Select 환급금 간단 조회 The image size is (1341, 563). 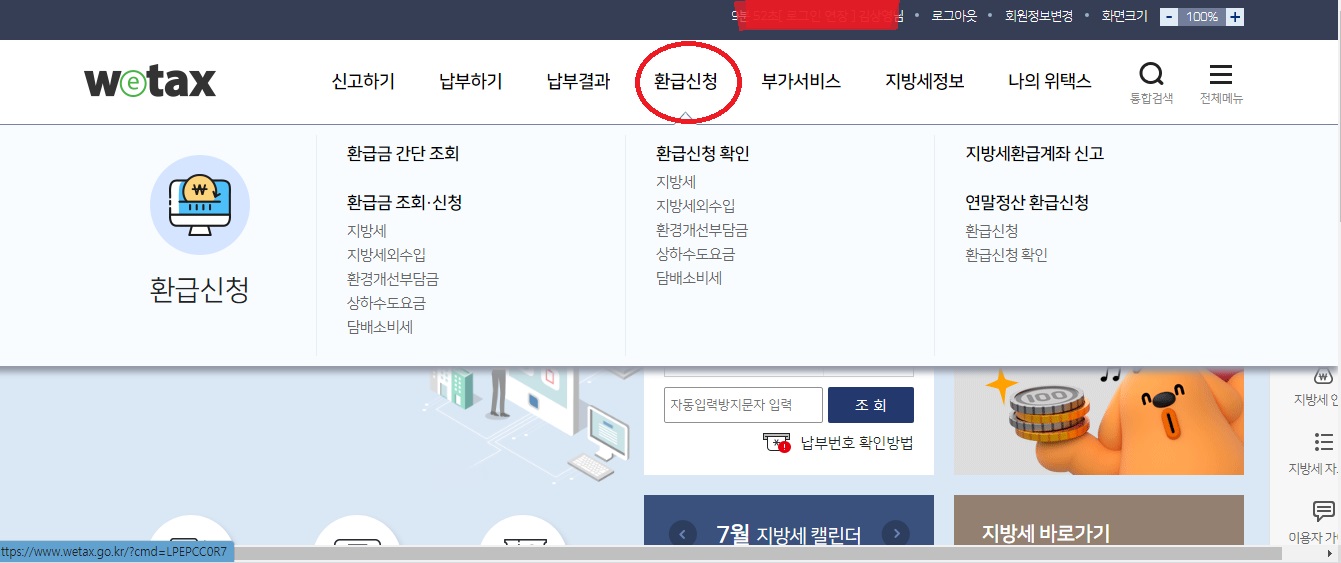[x=403, y=154]
